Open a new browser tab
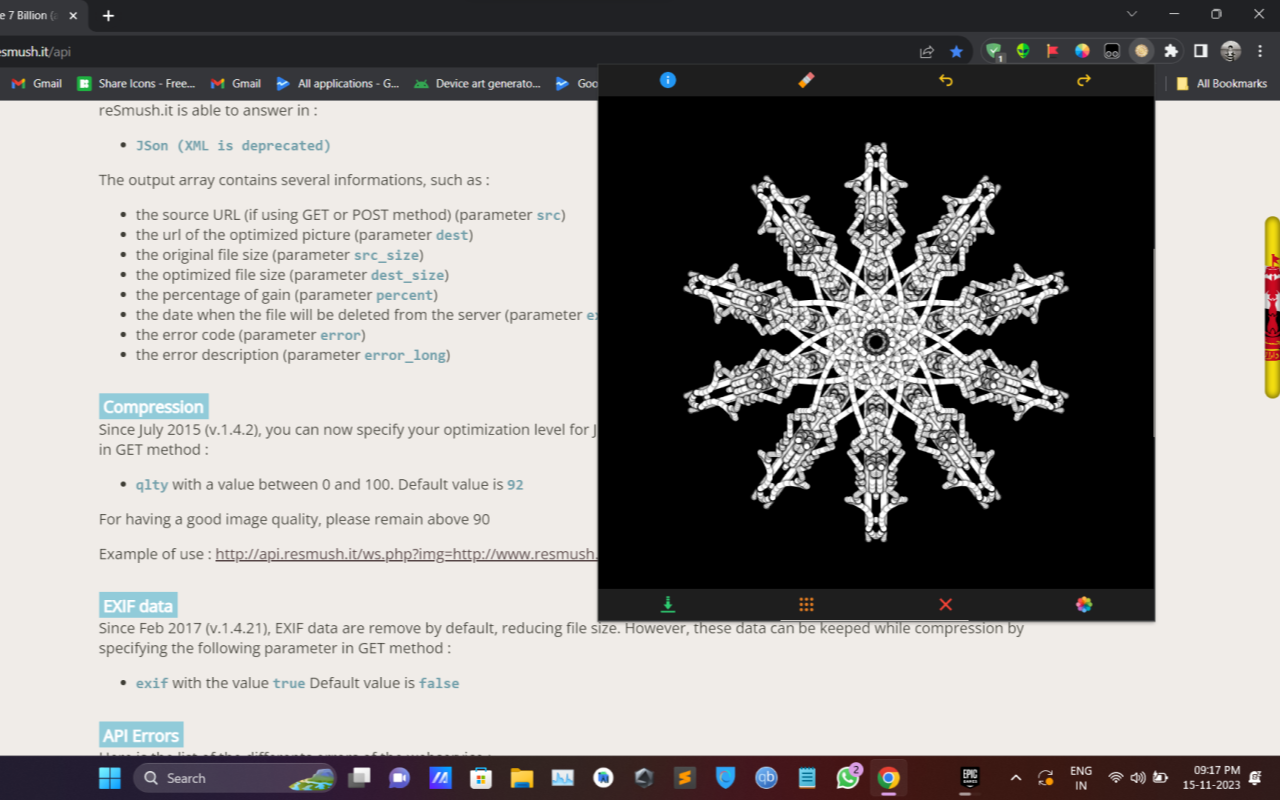 coord(107,15)
